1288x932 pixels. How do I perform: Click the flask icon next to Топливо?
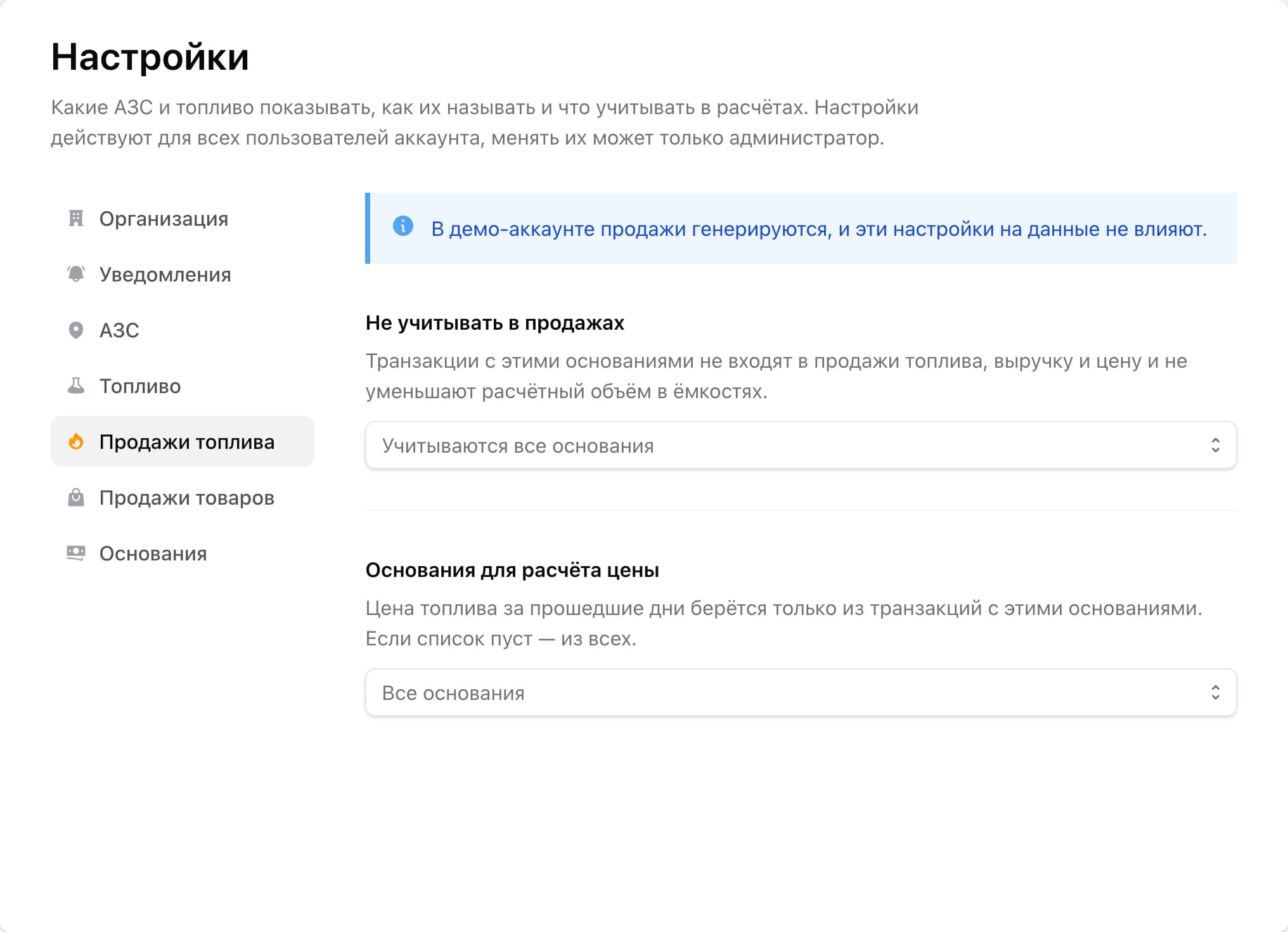pos(76,385)
